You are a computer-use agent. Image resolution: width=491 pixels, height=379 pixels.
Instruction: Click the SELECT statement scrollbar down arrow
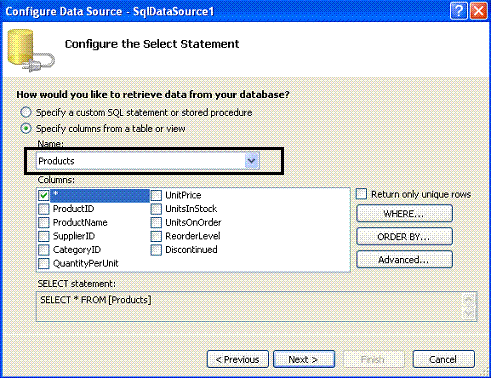pos(469,314)
